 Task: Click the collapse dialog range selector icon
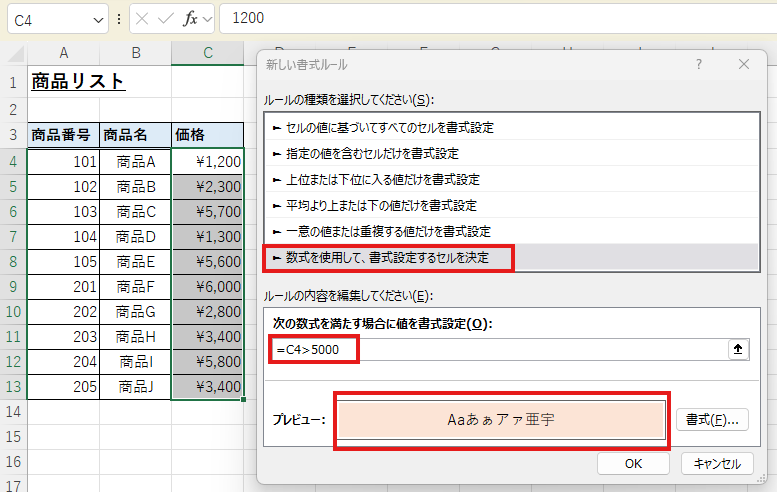[739, 349]
